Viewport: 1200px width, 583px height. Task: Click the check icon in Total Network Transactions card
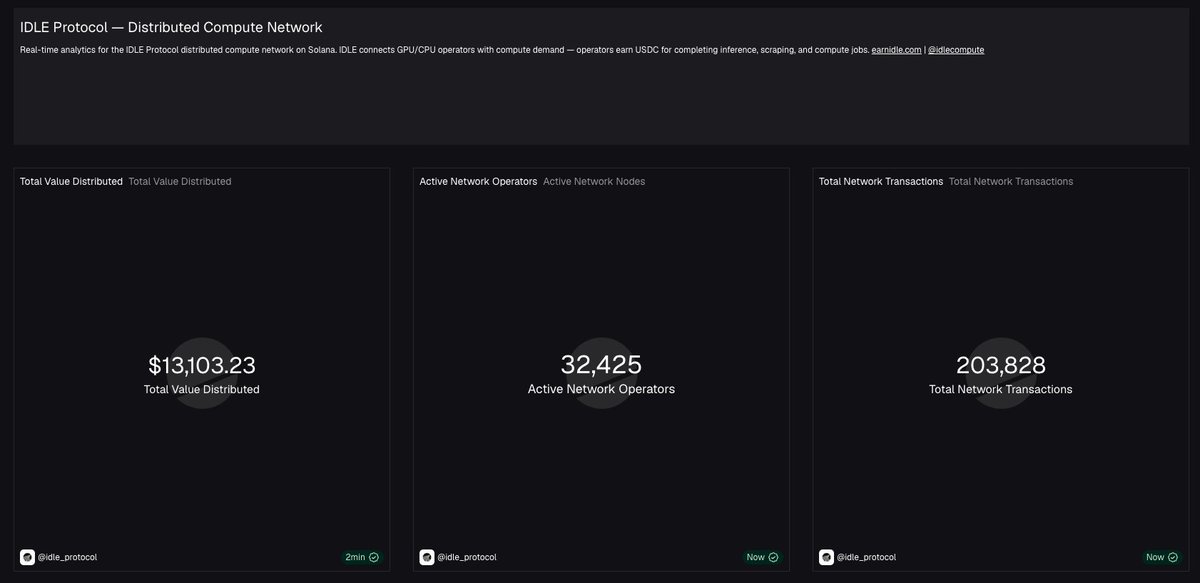coord(1172,557)
